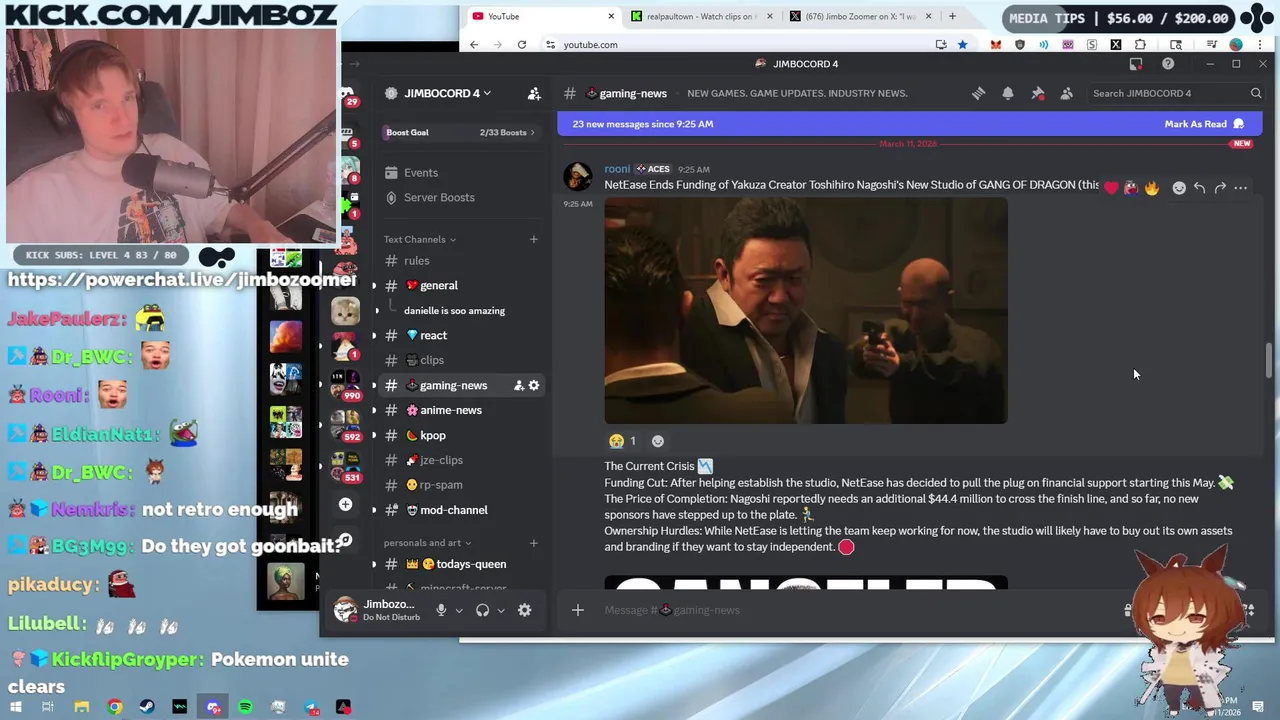The height and width of the screenshot is (720, 1280).
Task: Switch to Jimbo Zoomer on X tab
Action: [860, 16]
